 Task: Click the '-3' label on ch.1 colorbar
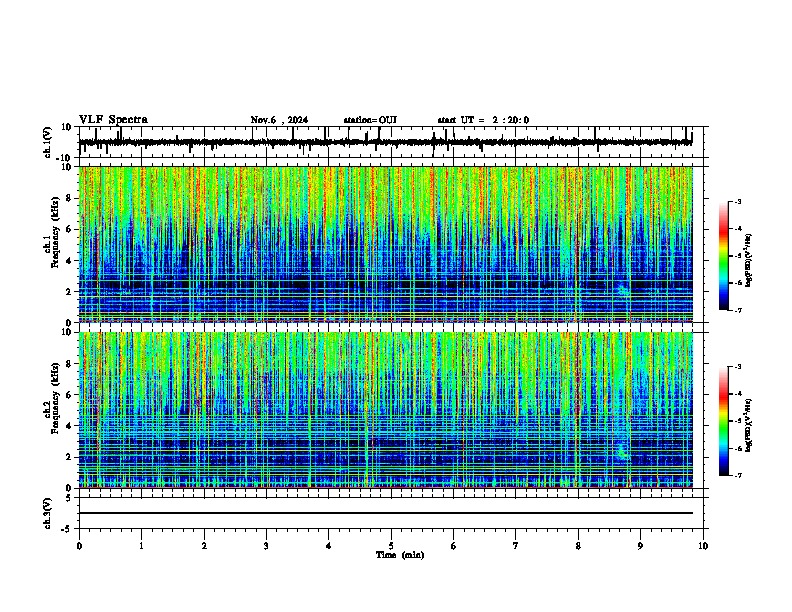click(738, 202)
